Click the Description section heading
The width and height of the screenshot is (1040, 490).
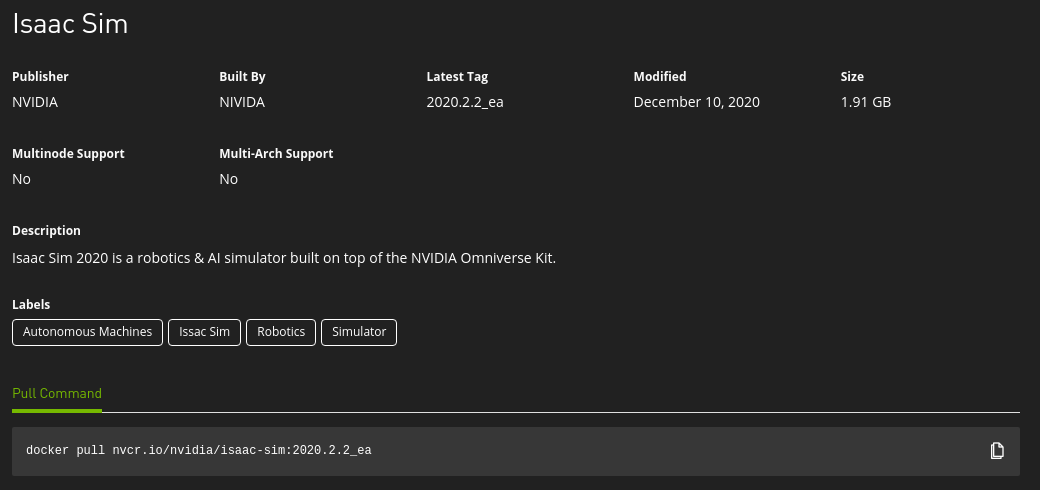click(46, 231)
